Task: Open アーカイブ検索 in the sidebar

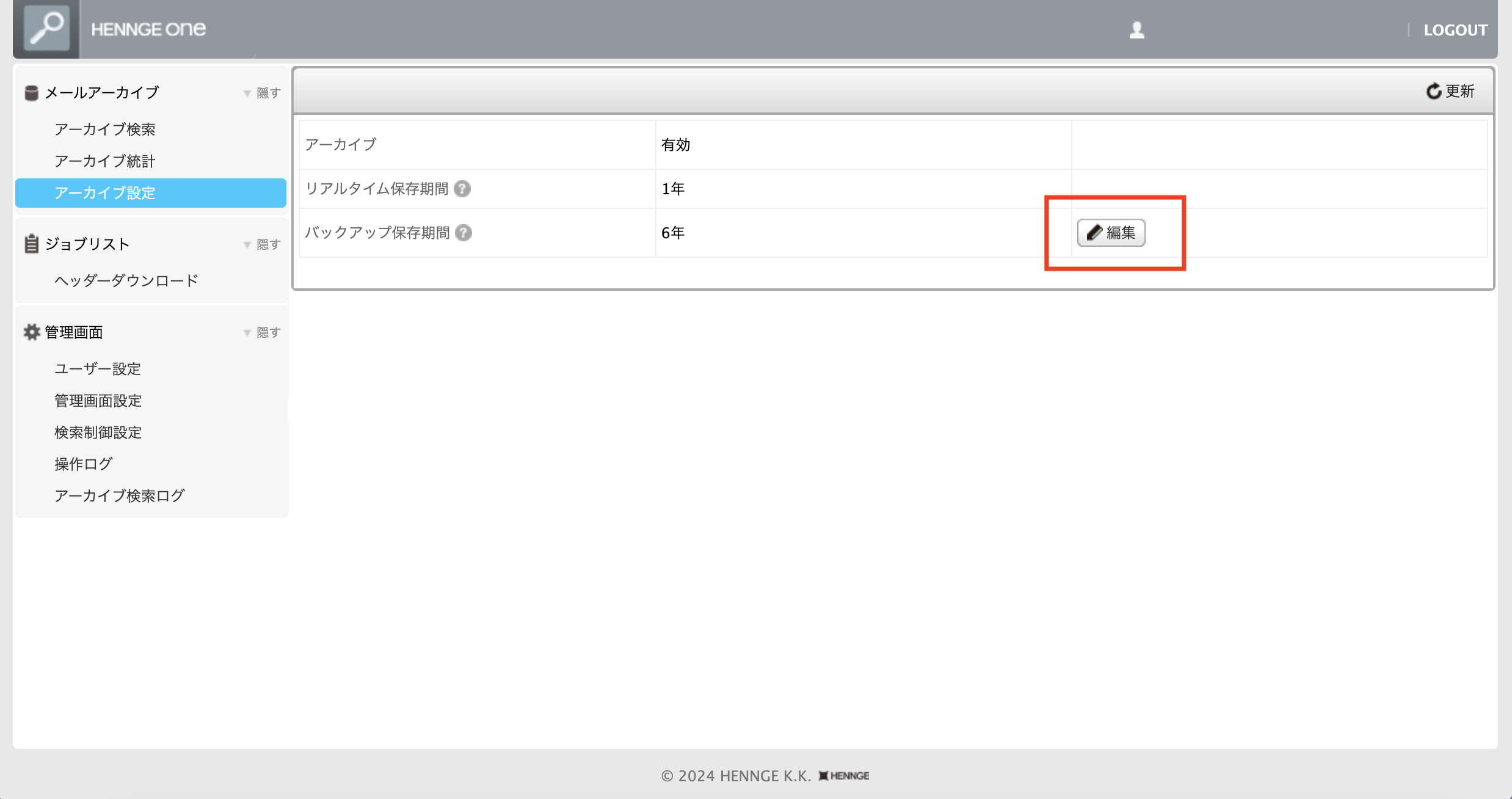Action: click(x=105, y=130)
